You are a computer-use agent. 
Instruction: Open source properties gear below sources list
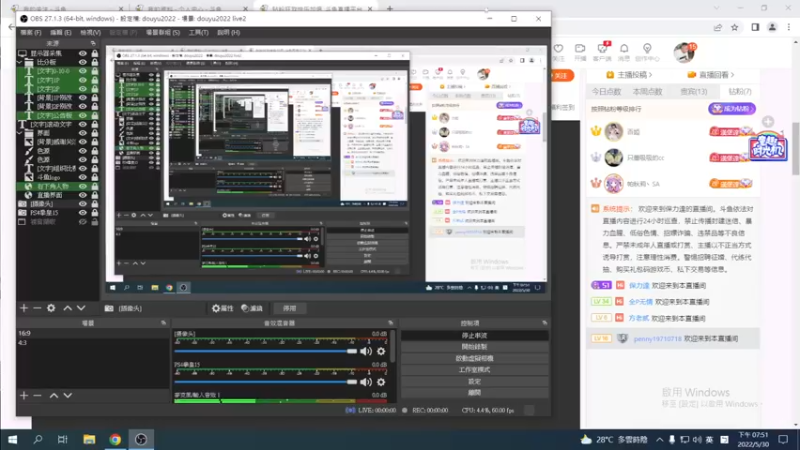click(51, 308)
